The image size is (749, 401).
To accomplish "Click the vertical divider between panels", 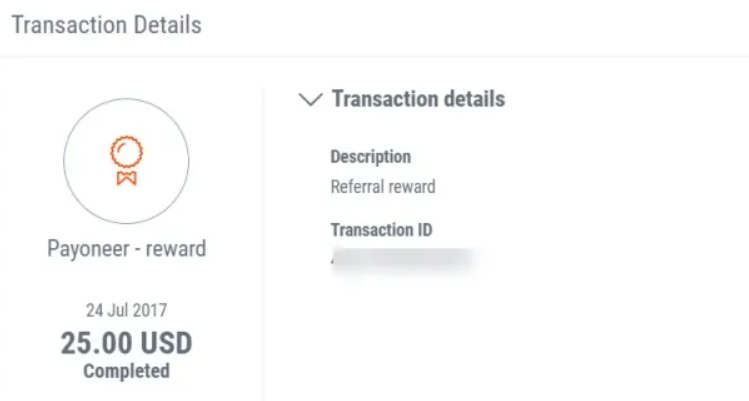I will (263, 240).
